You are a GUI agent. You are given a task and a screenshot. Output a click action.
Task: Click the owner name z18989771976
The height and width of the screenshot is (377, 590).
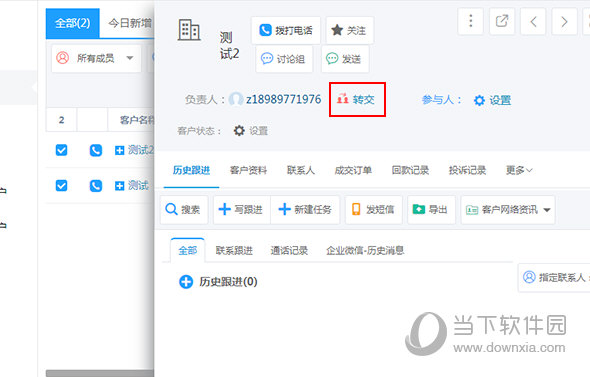(x=284, y=99)
